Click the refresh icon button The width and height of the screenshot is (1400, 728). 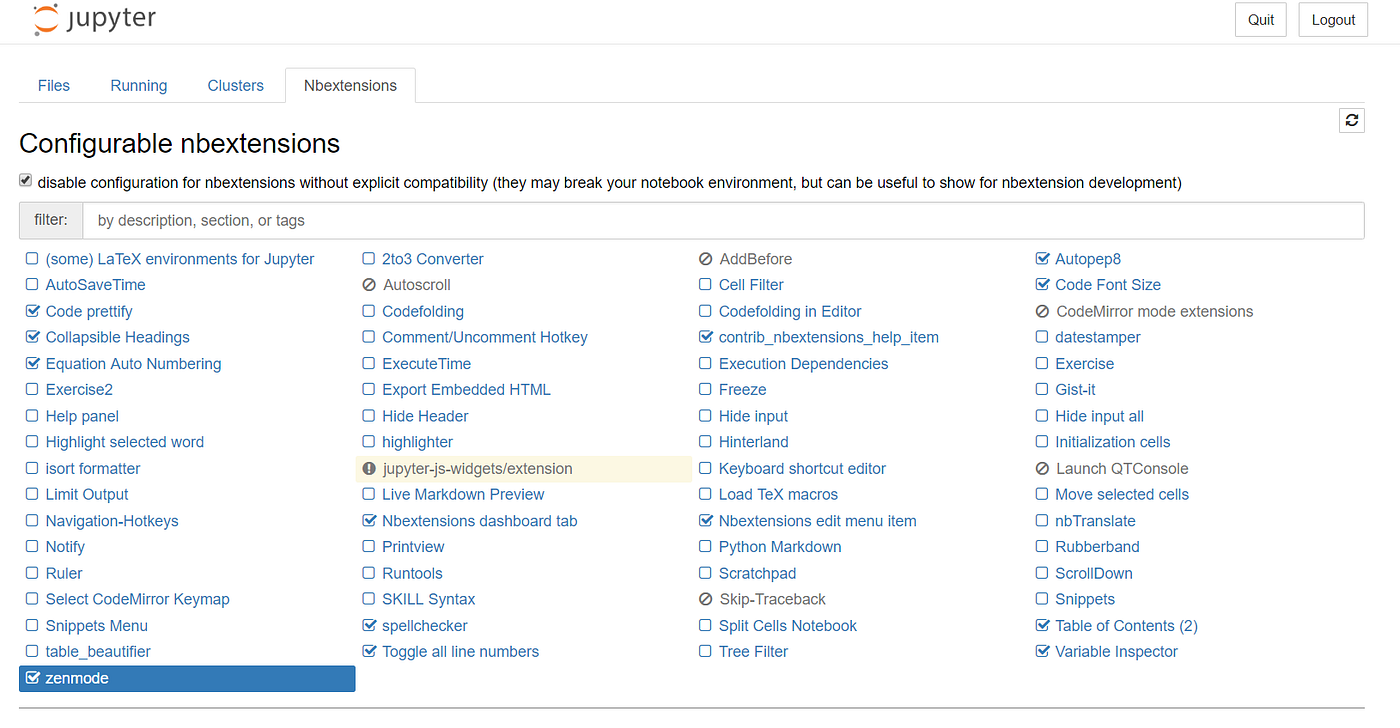tap(1352, 120)
